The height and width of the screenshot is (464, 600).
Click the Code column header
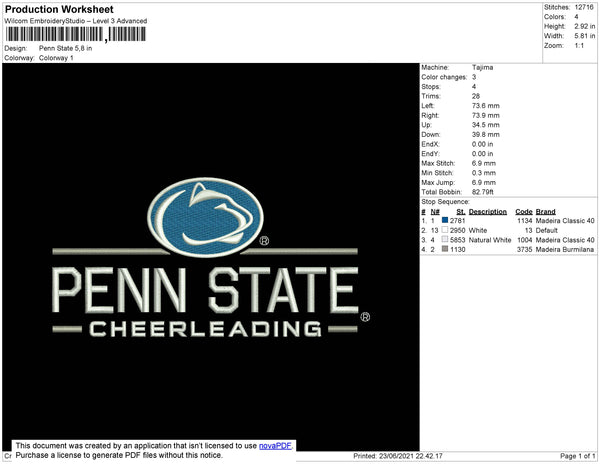click(524, 212)
